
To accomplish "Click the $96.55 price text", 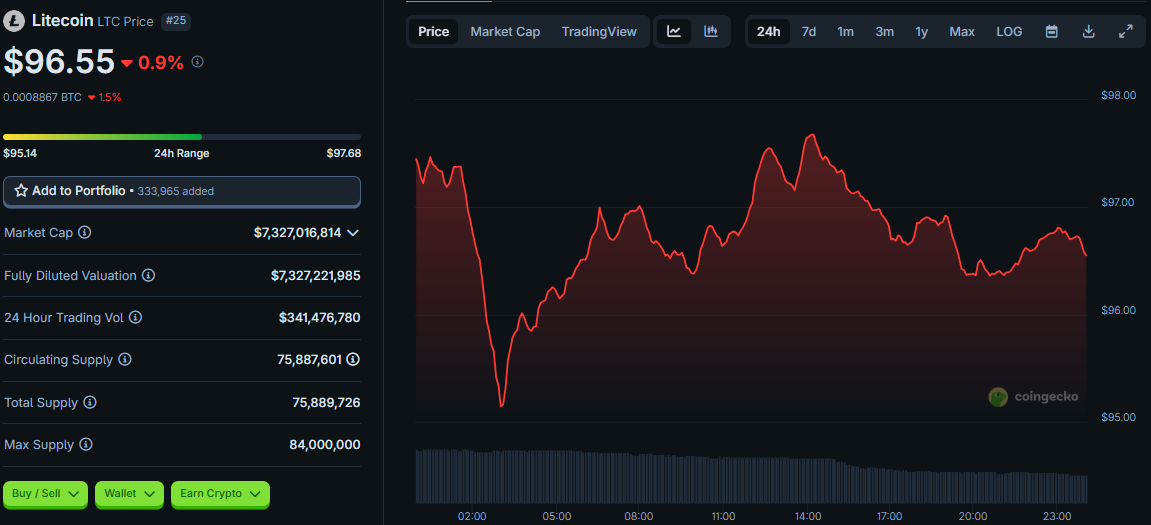I will [59, 62].
